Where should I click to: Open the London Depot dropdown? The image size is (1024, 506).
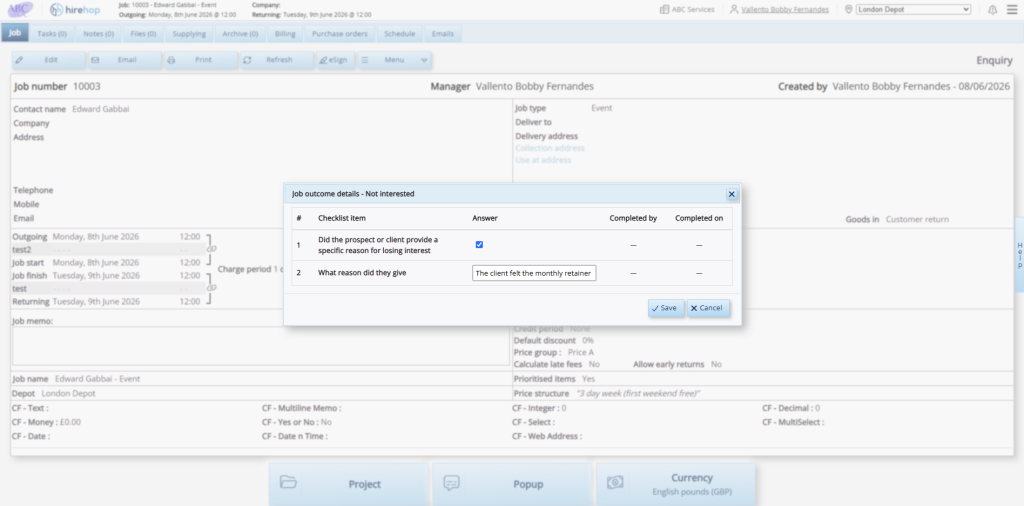(914, 10)
